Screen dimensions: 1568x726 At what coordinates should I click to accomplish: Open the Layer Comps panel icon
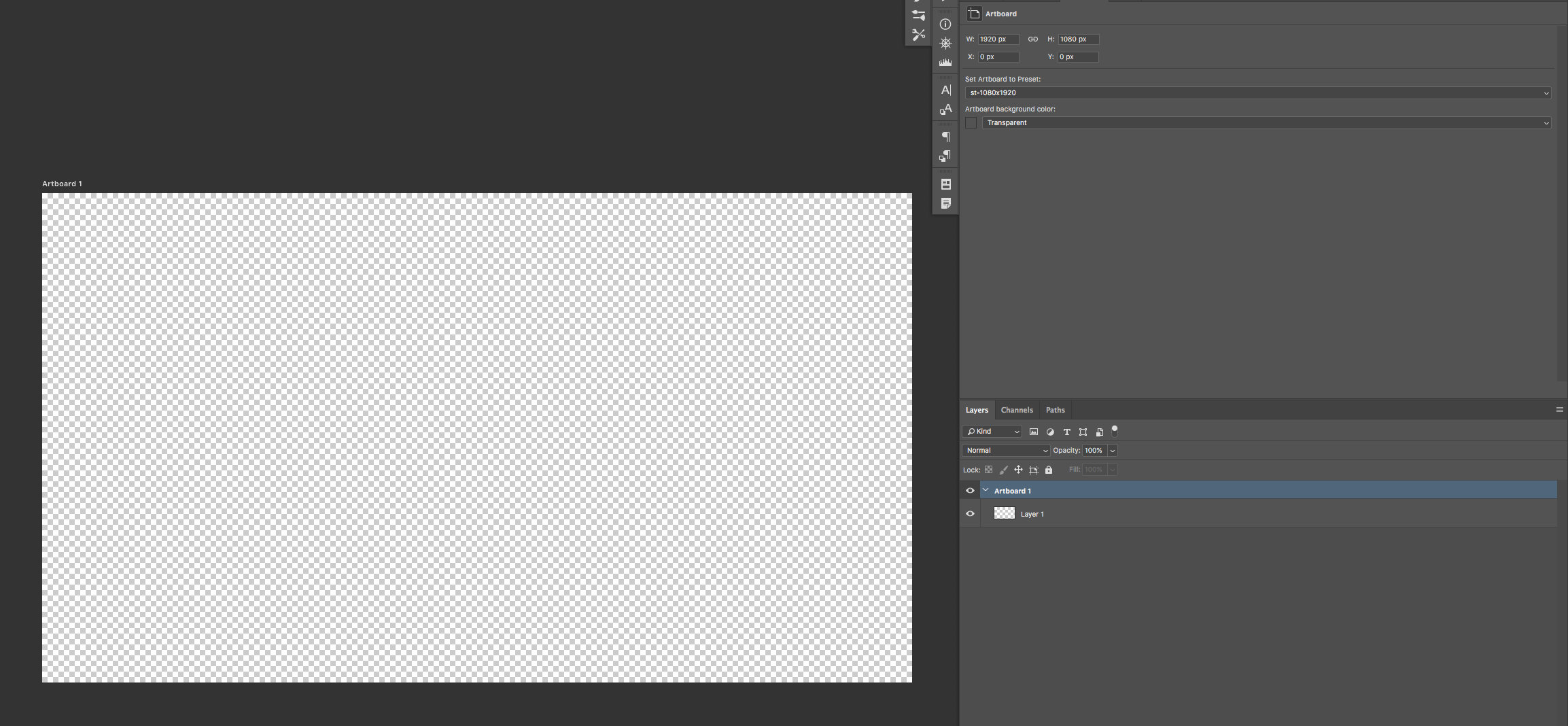pyautogui.click(x=945, y=184)
